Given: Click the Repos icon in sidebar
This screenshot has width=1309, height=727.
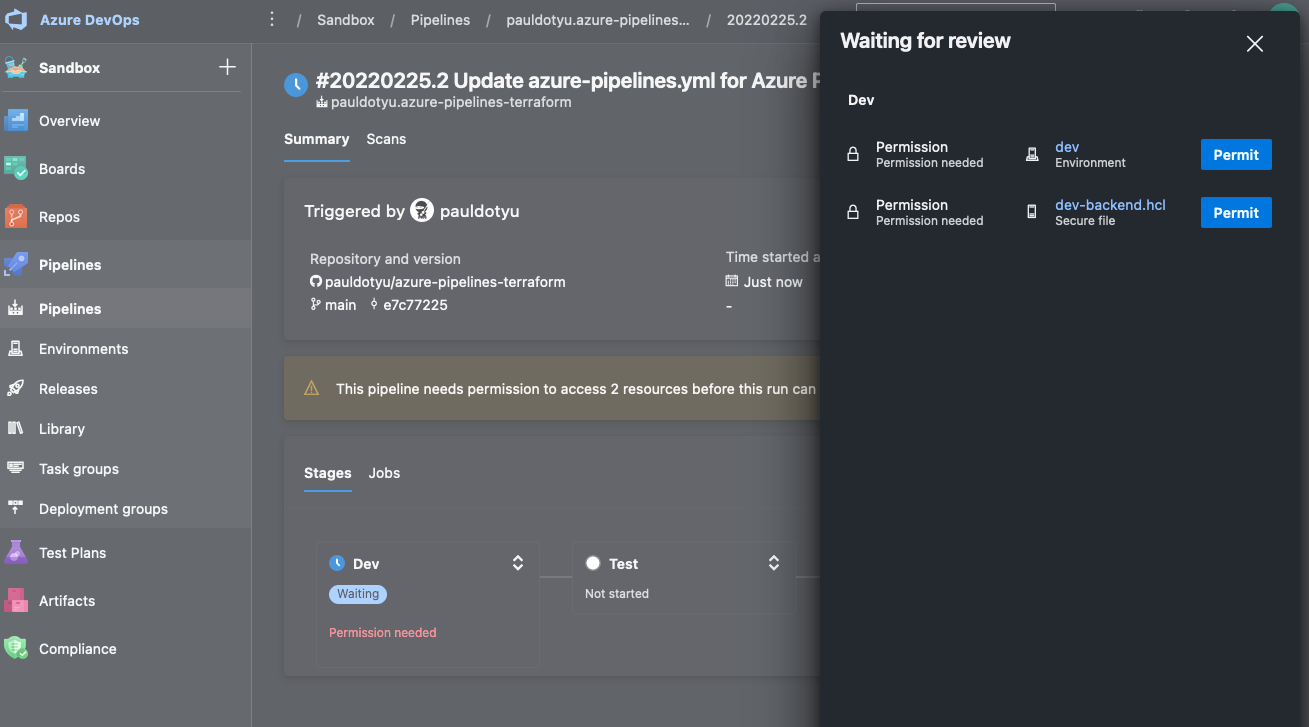Looking at the screenshot, I should coord(16,216).
